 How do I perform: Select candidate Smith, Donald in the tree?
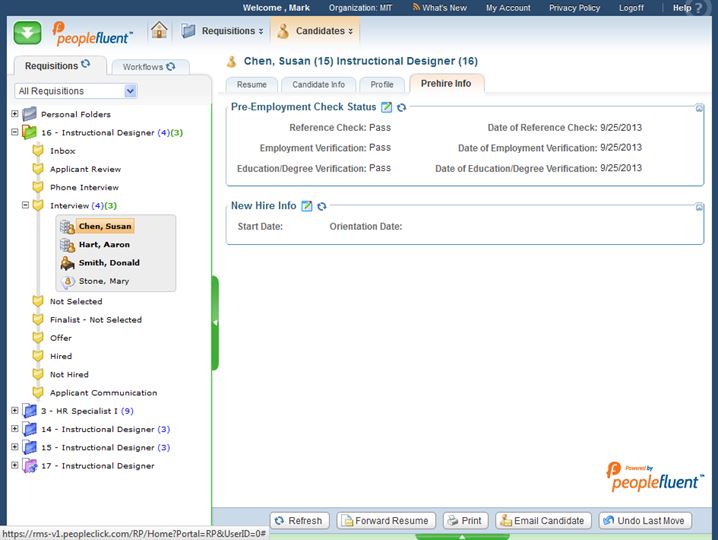pos(110,263)
